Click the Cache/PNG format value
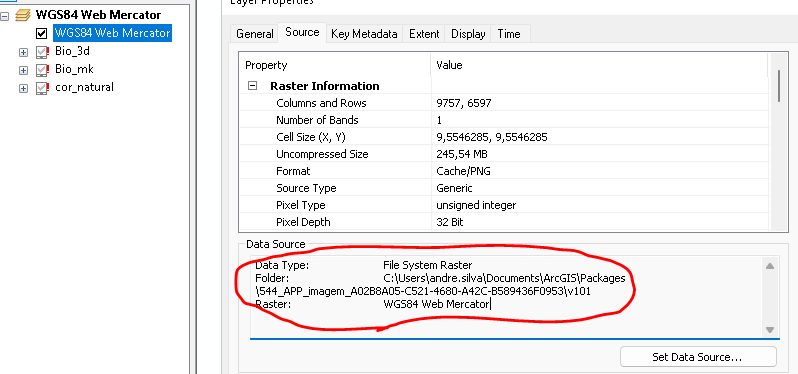Screen dimensions: 798x374 coord(463,171)
